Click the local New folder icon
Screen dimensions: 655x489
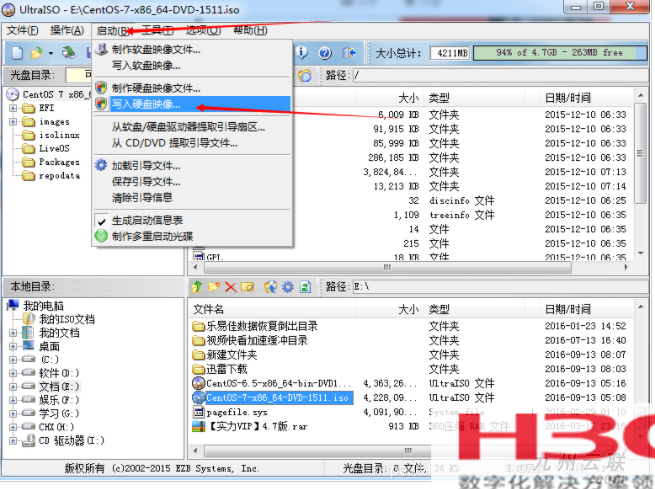point(214,287)
